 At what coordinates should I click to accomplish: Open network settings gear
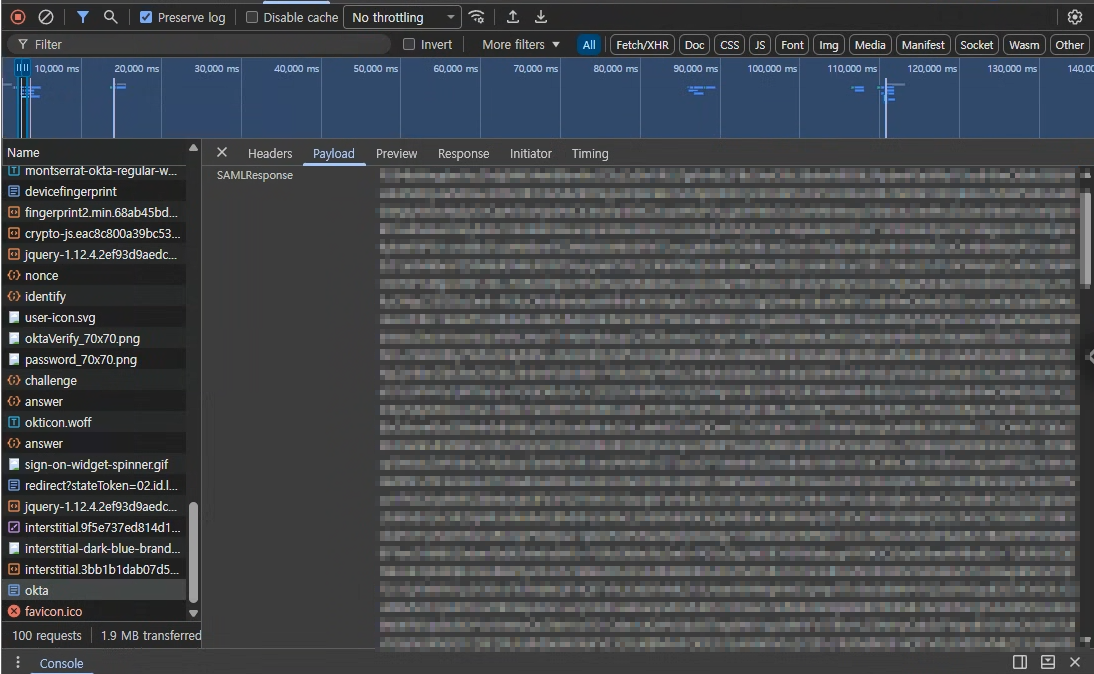1074,17
